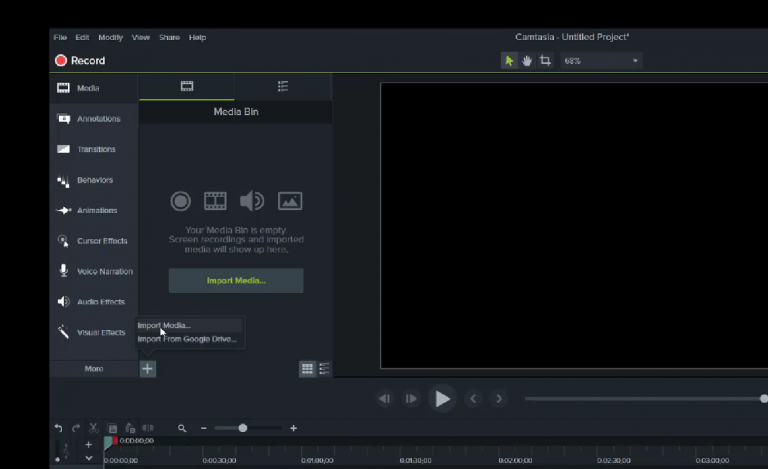This screenshot has width=768, height=469.
Task: Choose Import From Google Drive...
Action: [x=190, y=339]
